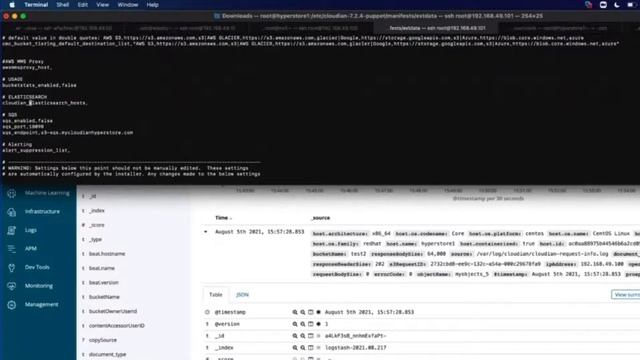640x360 pixels.
Task: Filter for value on @version row
Action: pos(295,324)
